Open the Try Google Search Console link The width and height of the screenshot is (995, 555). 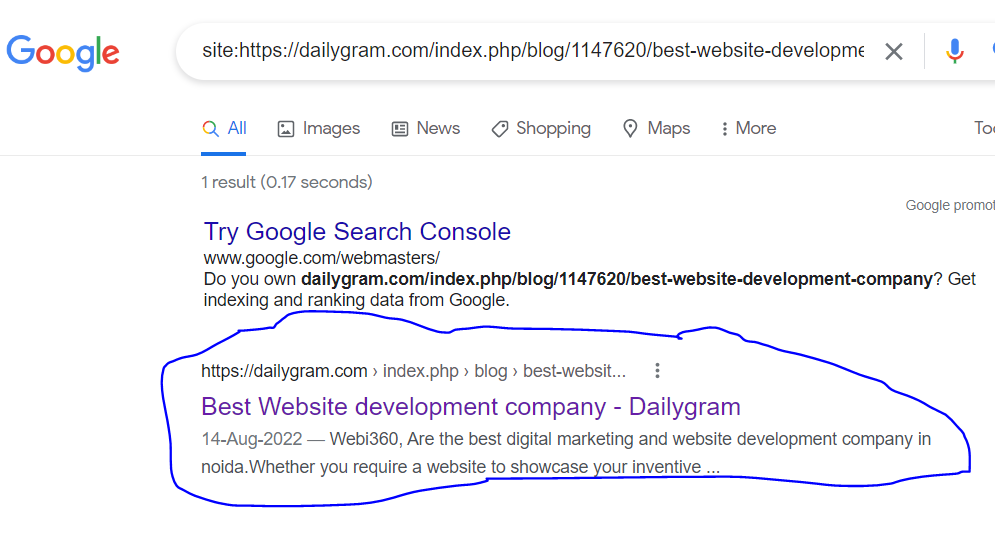click(357, 232)
